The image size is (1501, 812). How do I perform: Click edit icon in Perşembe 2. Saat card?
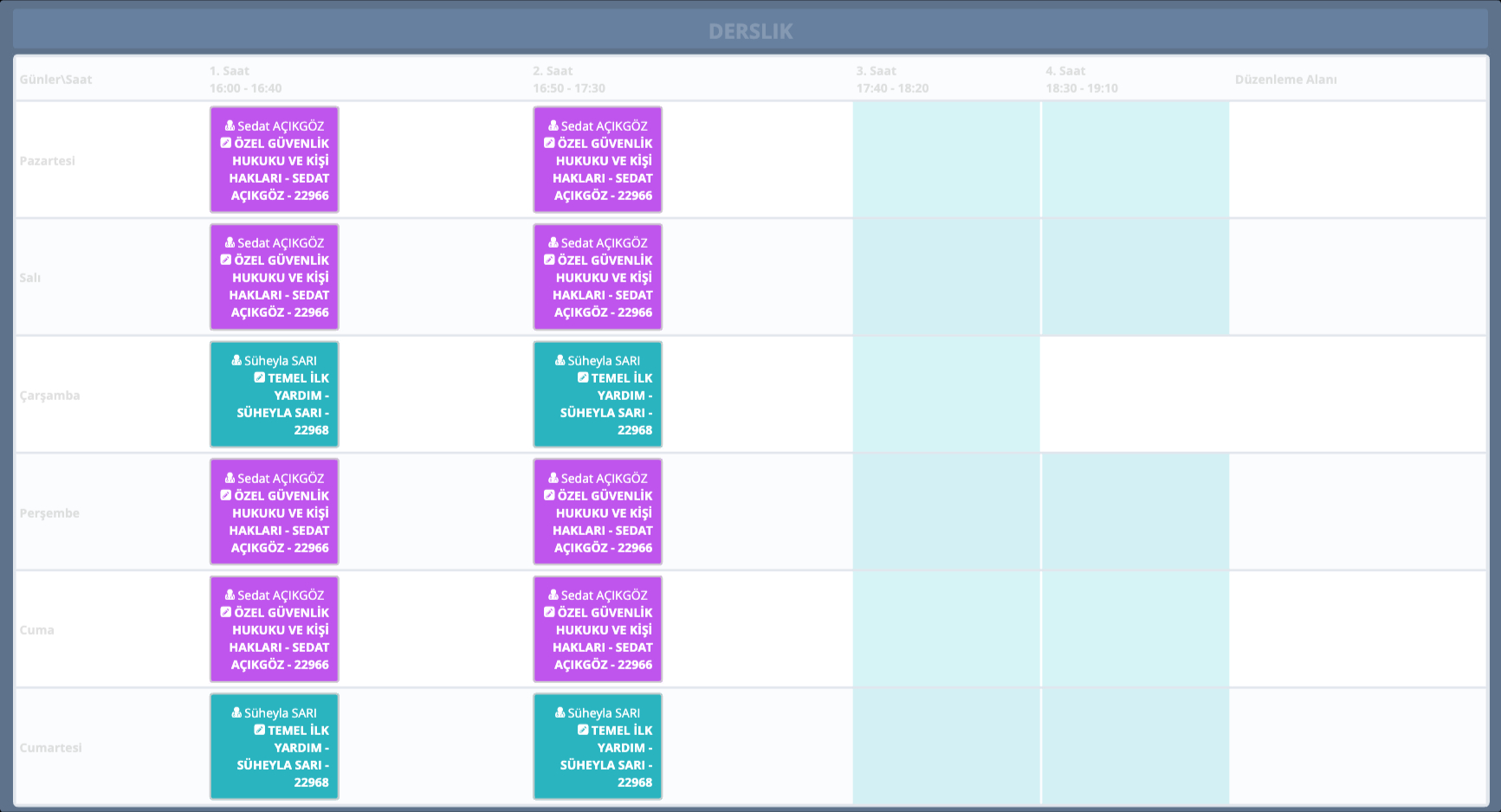pos(549,495)
